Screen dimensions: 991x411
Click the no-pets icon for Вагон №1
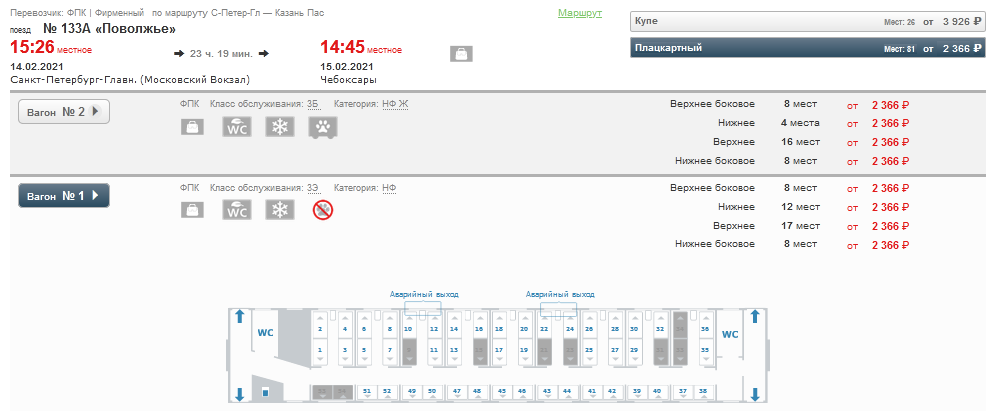[x=322, y=210]
